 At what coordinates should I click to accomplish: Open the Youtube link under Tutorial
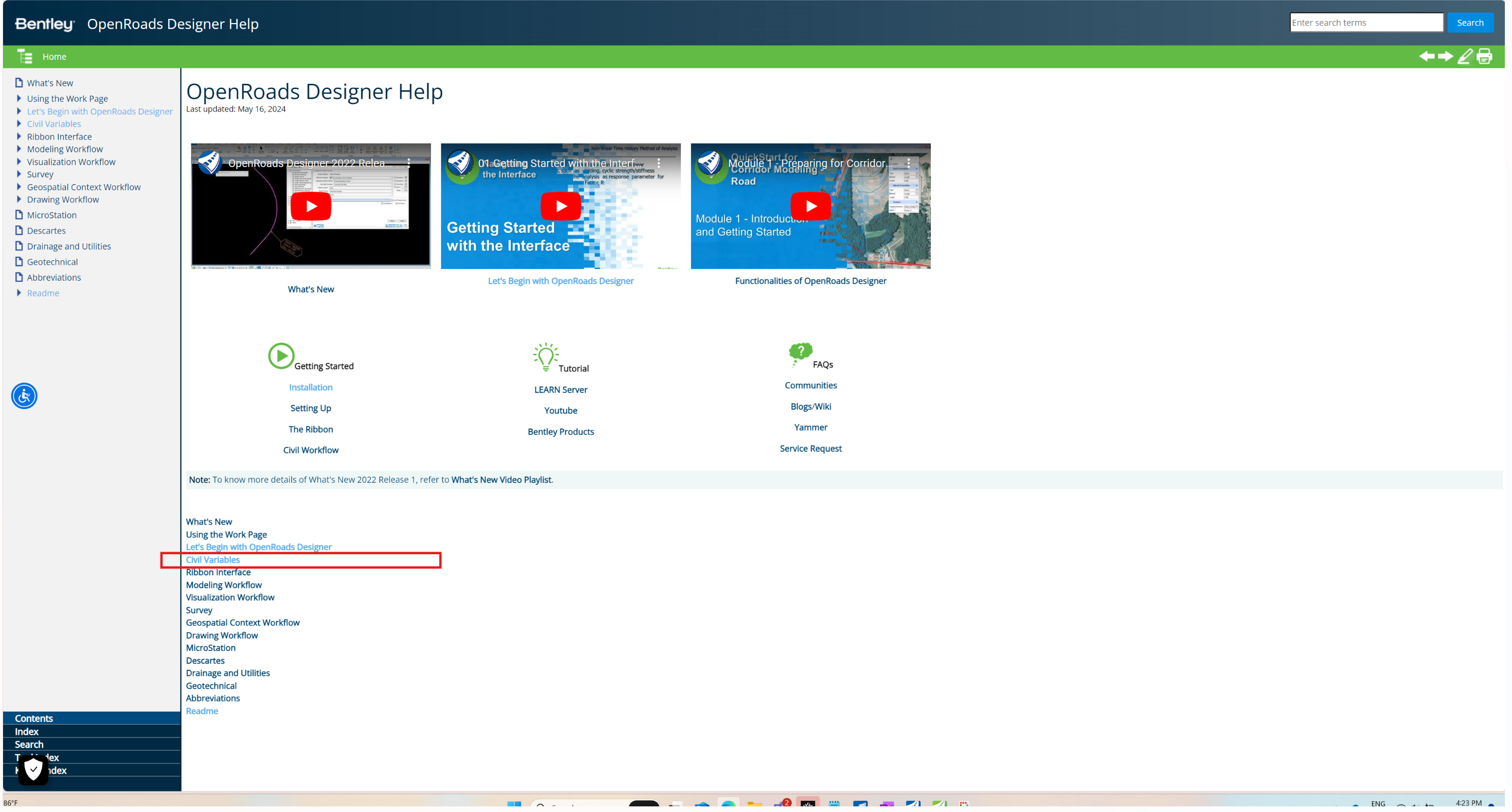[561, 411]
